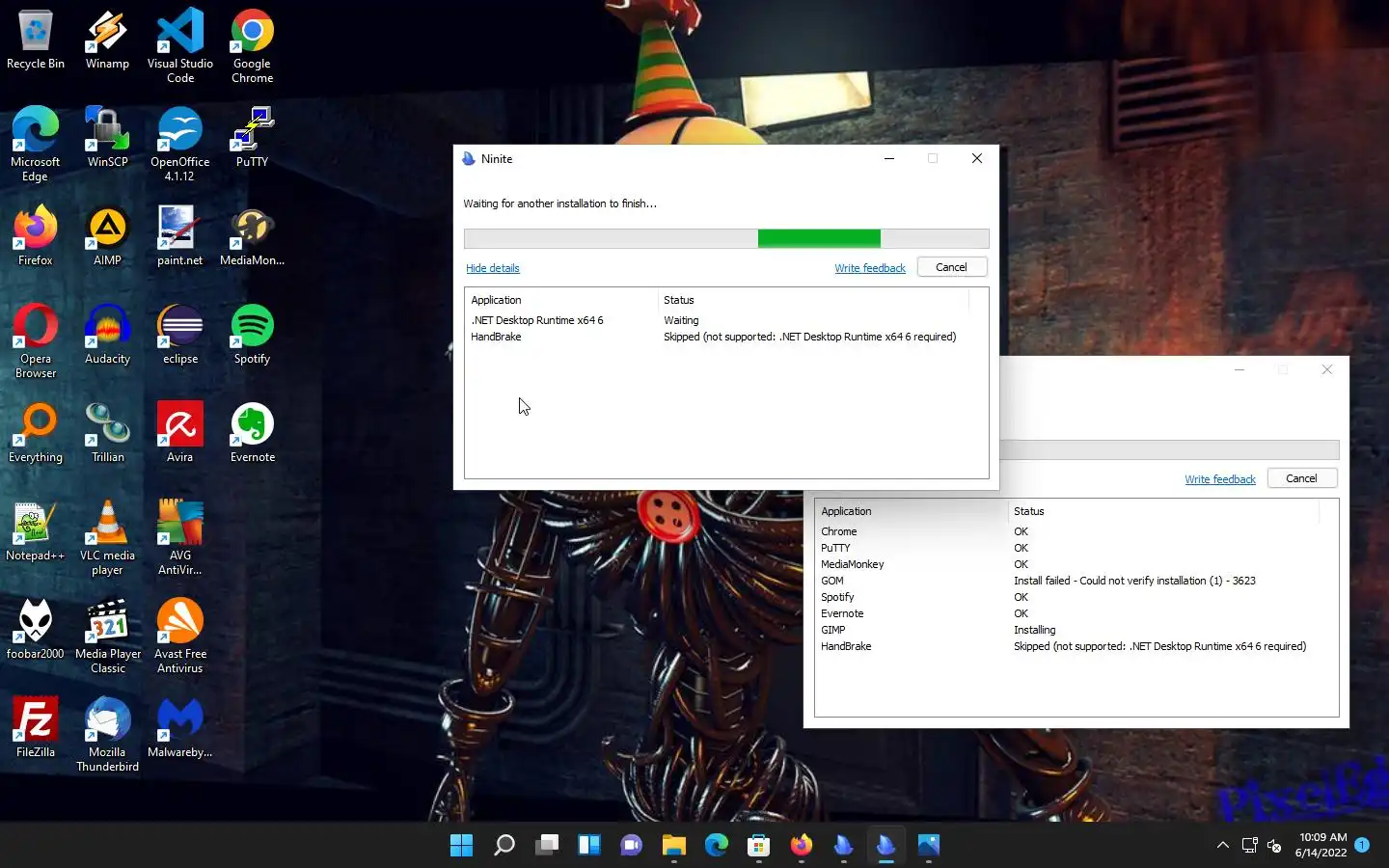Open File Explorer from the taskbar
This screenshot has height=868, width=1389.
pos(674,846)
